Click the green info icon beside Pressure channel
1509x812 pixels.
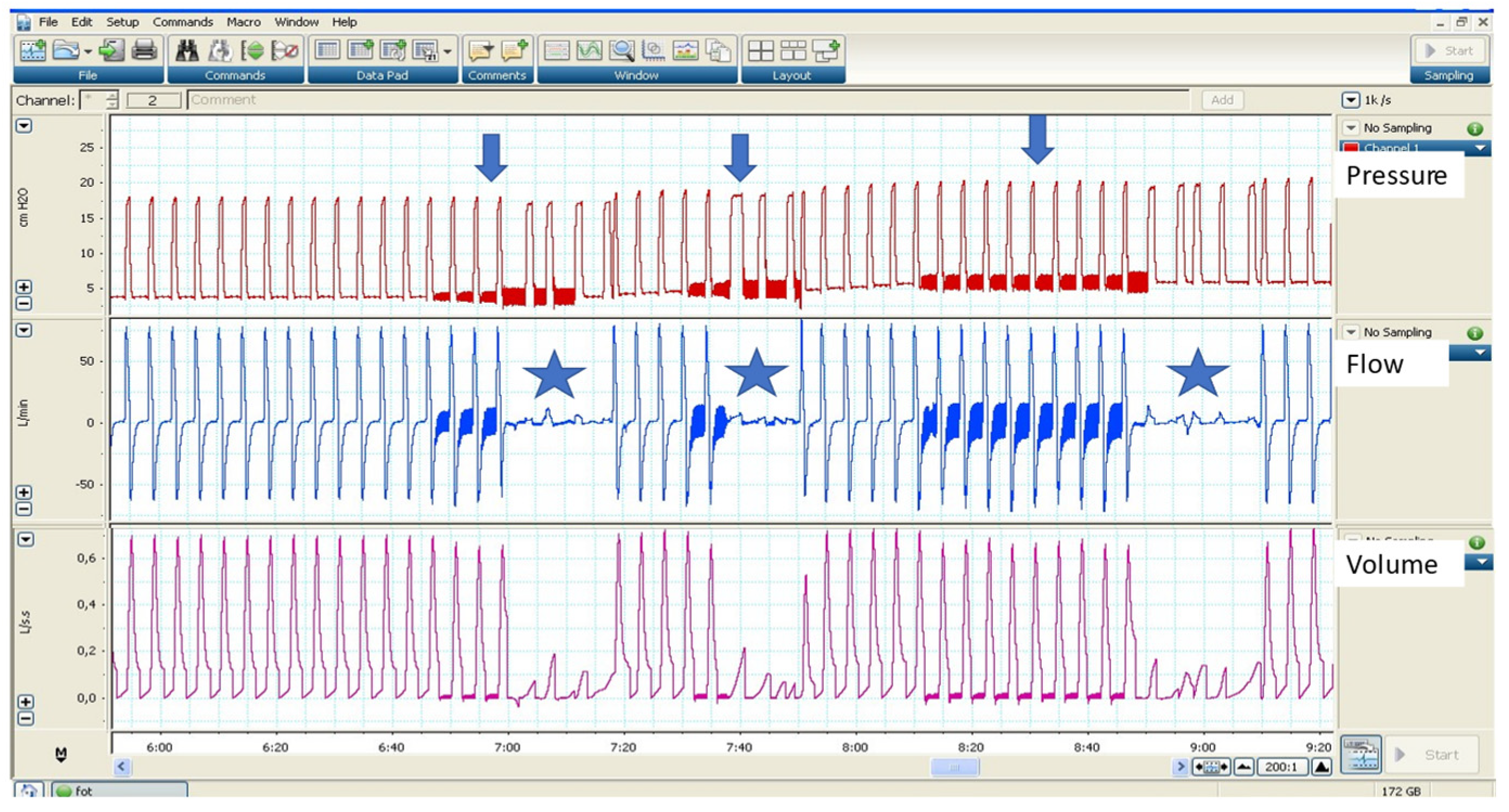(x=1474, y=129)
